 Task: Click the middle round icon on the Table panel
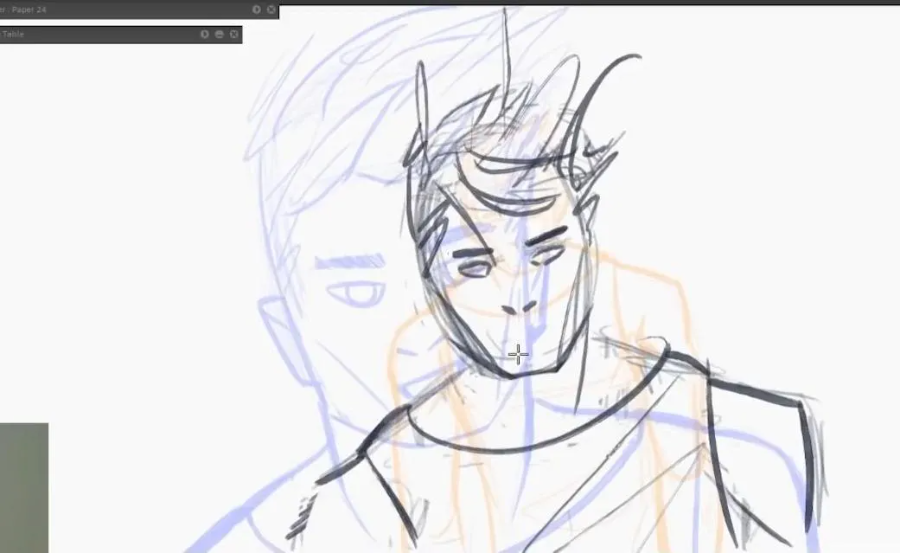pos(219,34)
